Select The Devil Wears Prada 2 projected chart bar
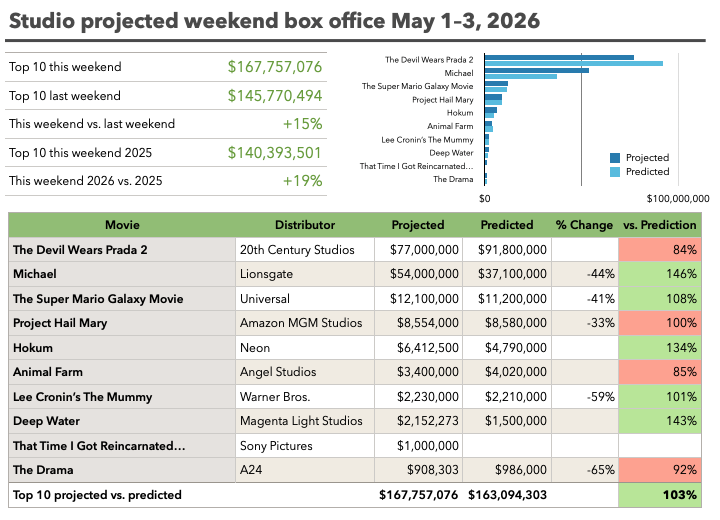Image resolution: width=720 pixels, height=520 pixels. [x=559, y=57]
